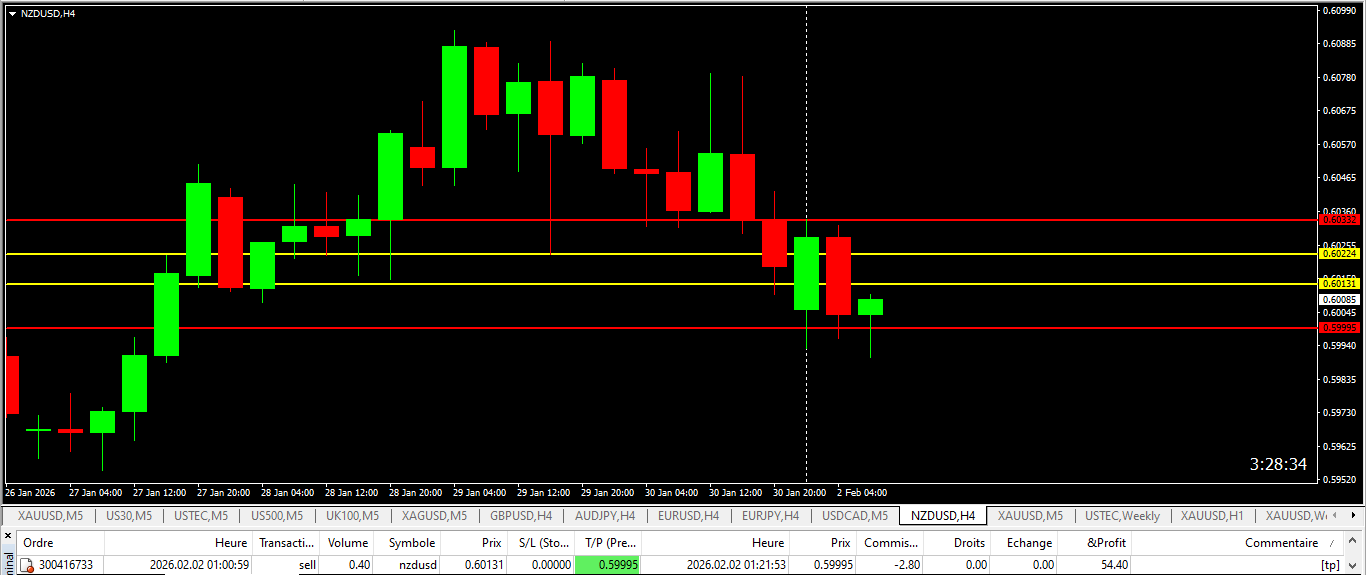Screen dimensions: 1366x575
Task: Click the chart dropdown triangle beside NZDUSD,H4
Action: pos(11,14)
